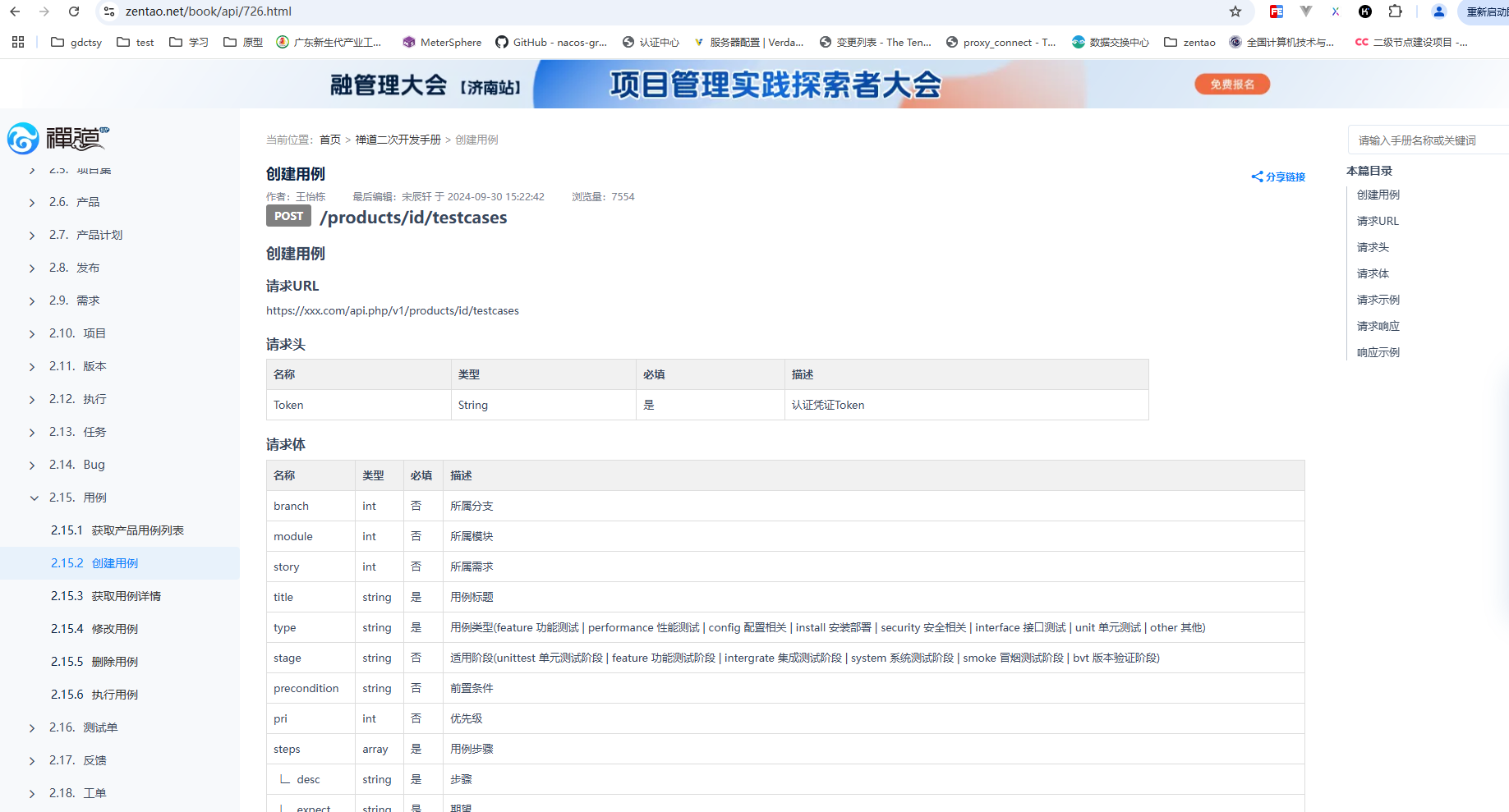Click the ZenTao logo in the sidebar

(58, 138)
